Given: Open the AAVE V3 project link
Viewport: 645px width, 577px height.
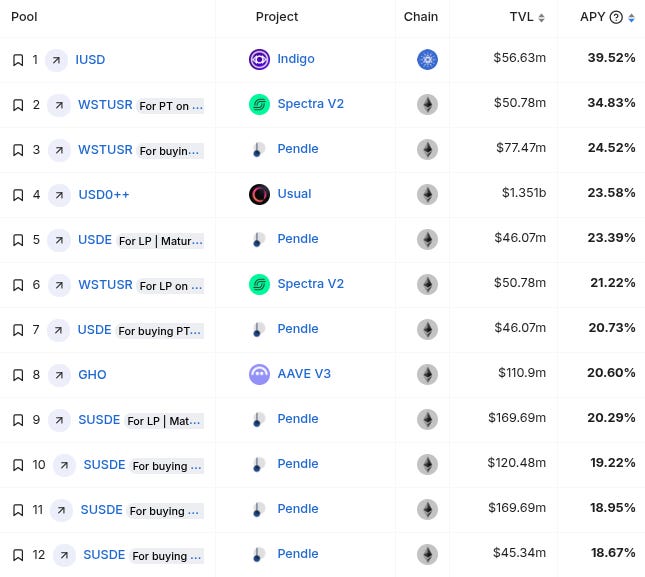Looking at the screenshot, I should pyautogui.click(x=304, y=374).
